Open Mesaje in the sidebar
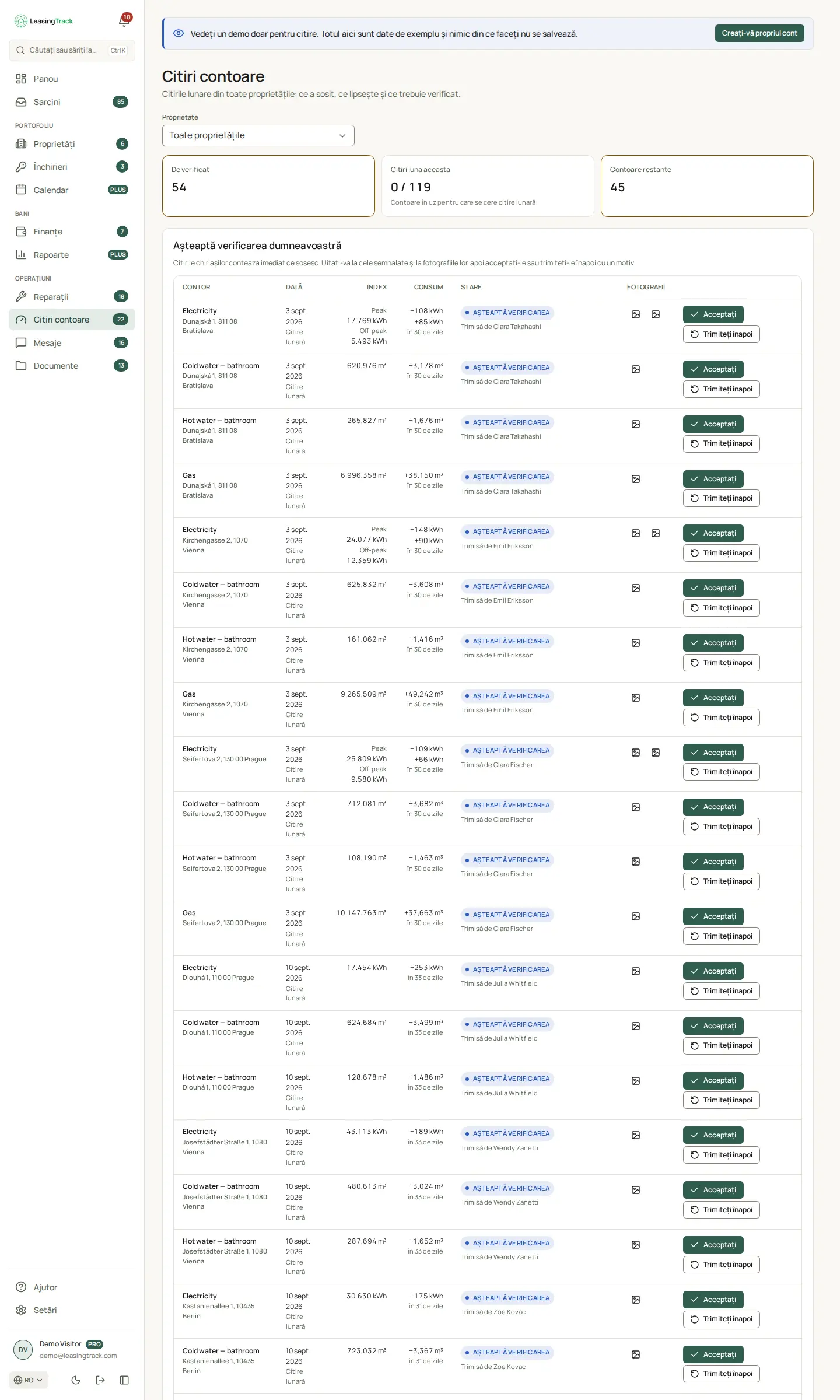The height and width of the screenshot is (1400, 840). [x=72, y=343]
